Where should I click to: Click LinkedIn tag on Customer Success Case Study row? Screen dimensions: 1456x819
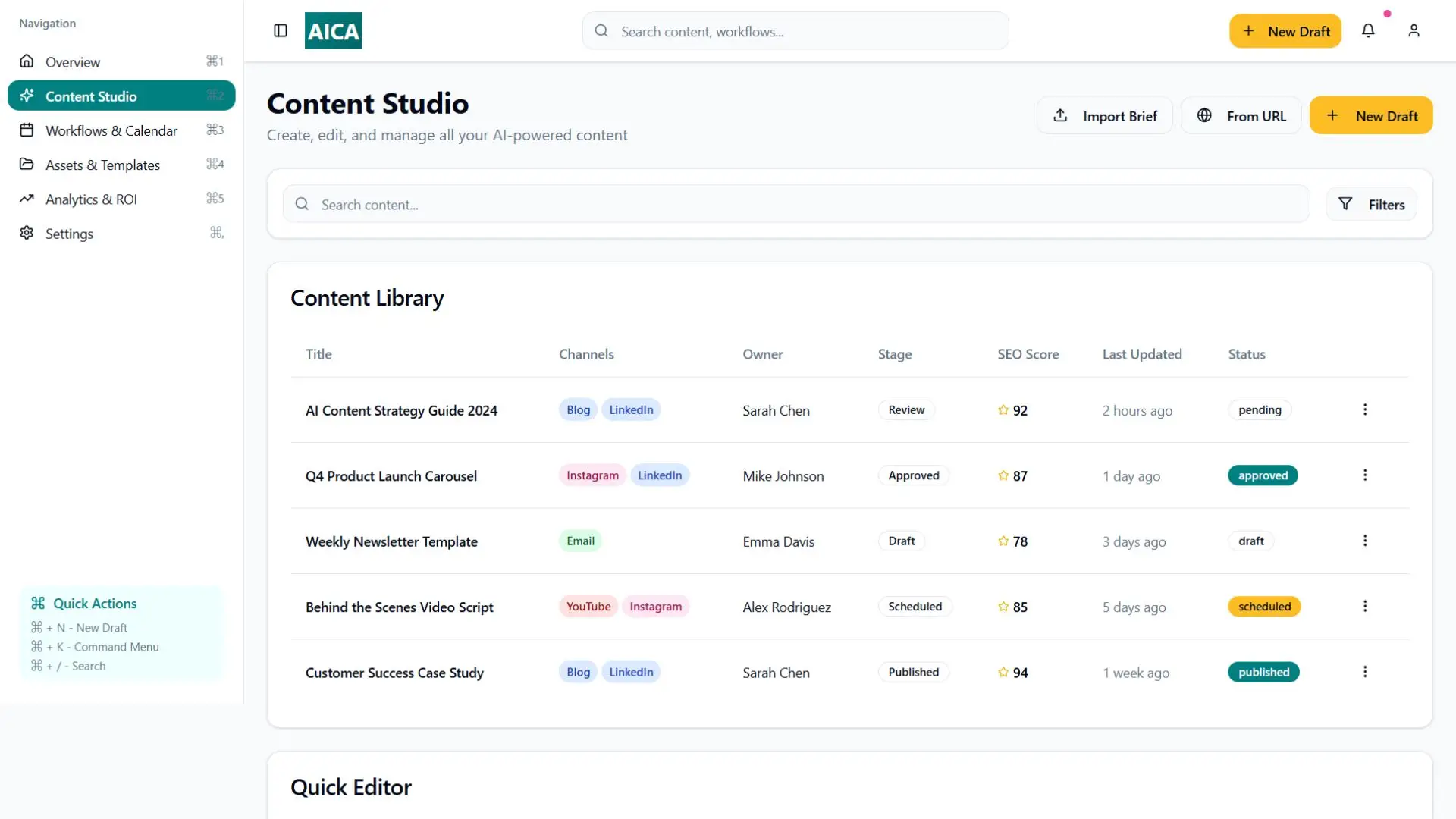pyautogui.click(x=631, y=672)
